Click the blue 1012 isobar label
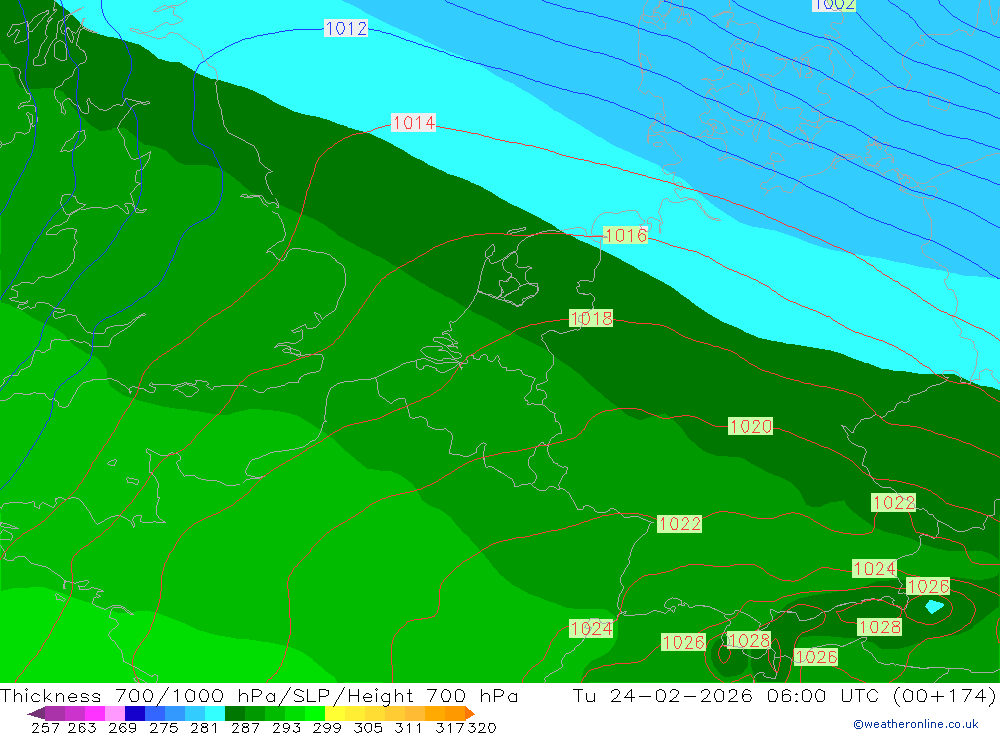This screenshot has width=1000, height=733. tap(346, 29)
